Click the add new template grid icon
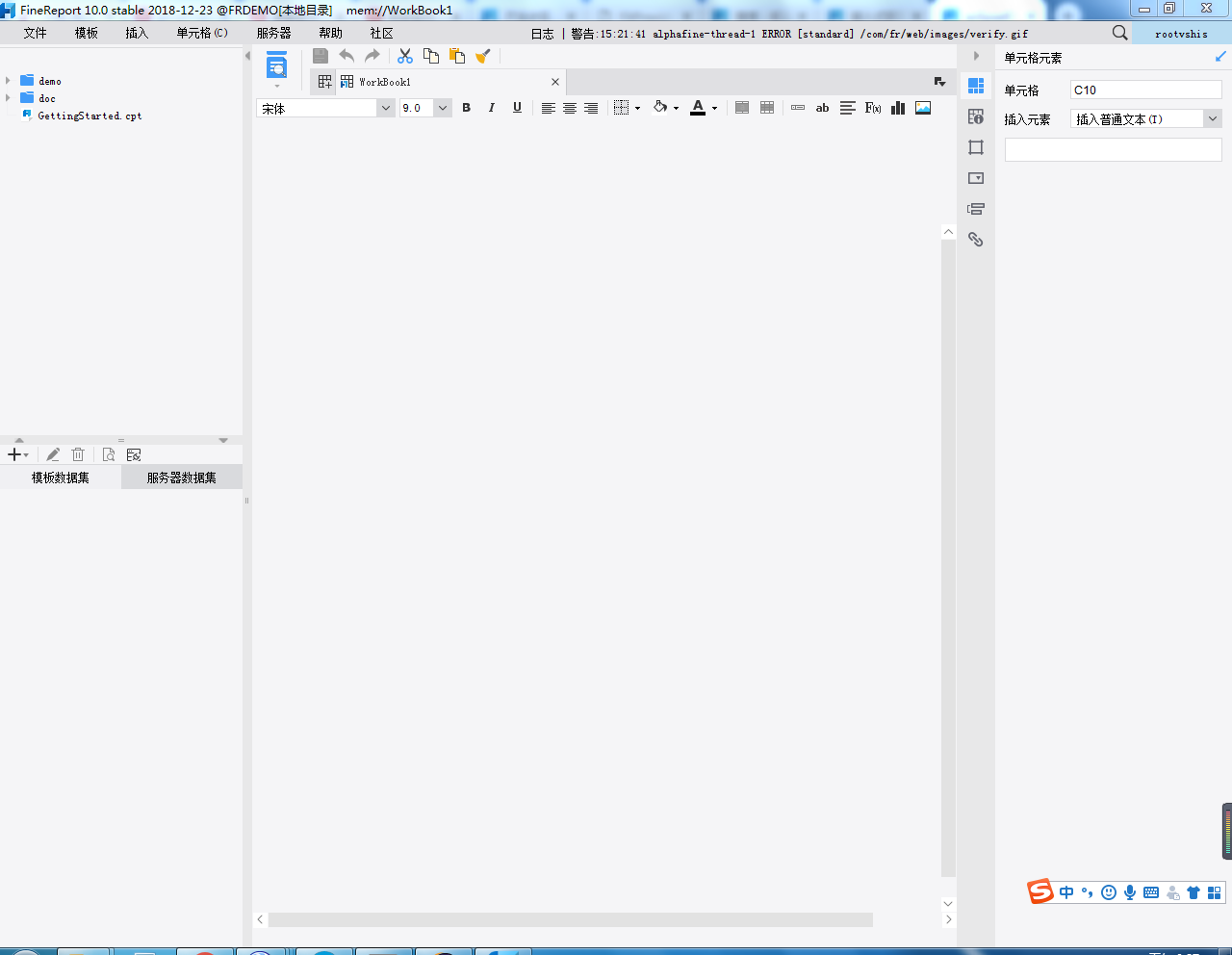This screenshot has width=1232, height=955. coord(325,82)
